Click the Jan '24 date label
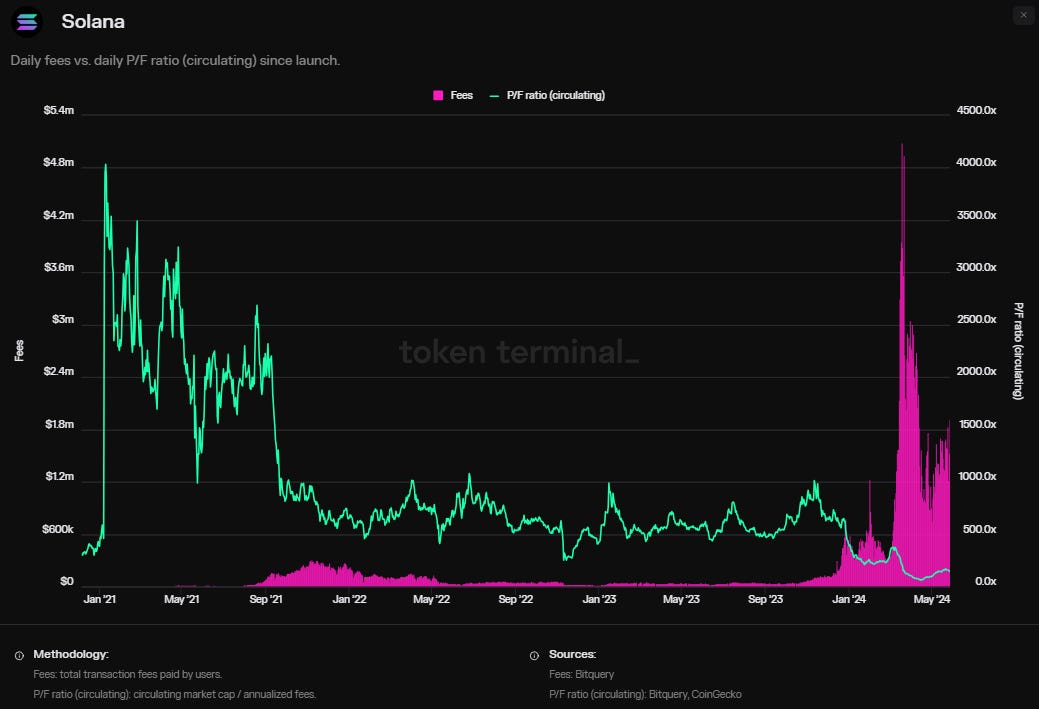The width and height of the screenshot is (1039, 709). click(849, 600)
